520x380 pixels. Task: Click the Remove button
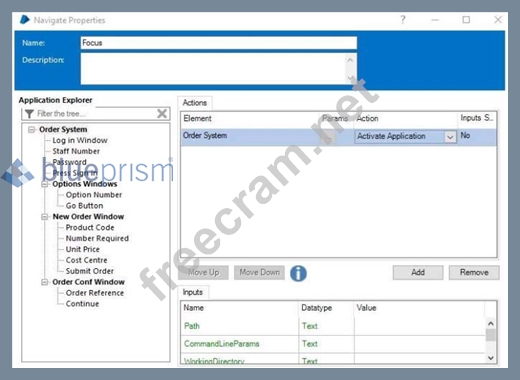pyautogui.click(x=474, y=272)
